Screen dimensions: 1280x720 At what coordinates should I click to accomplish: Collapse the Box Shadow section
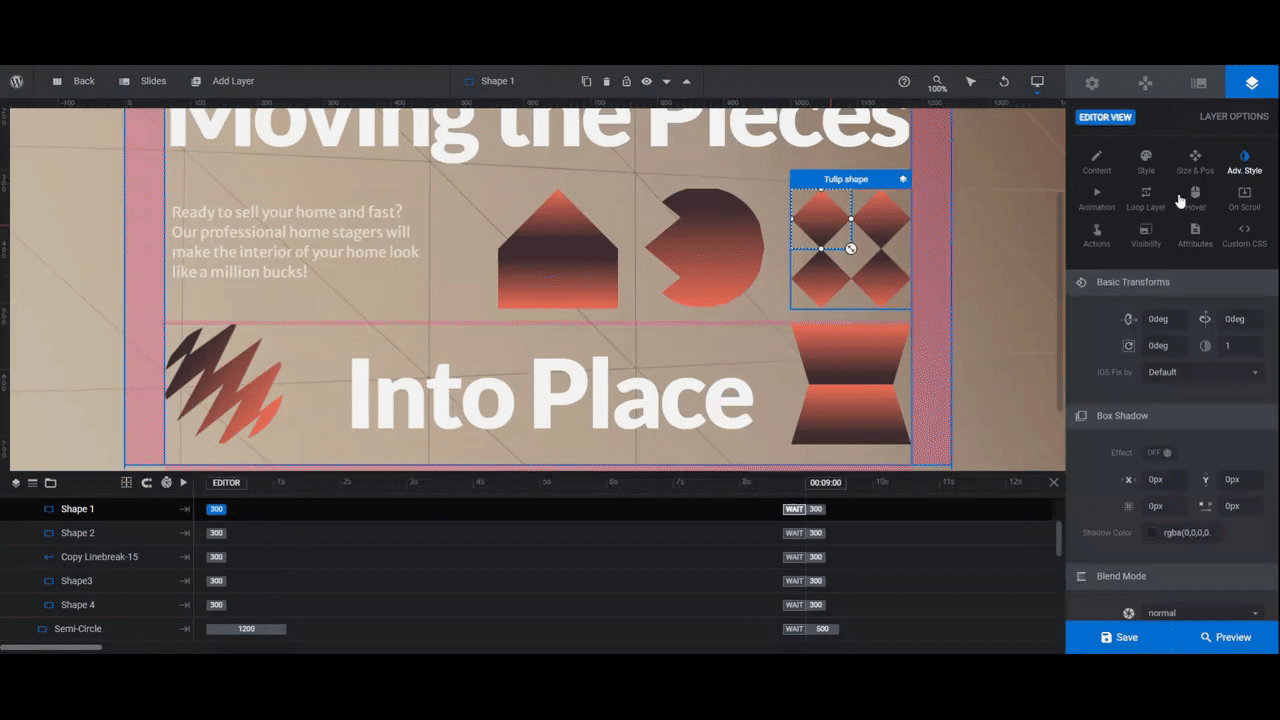tap(1172, 416)
